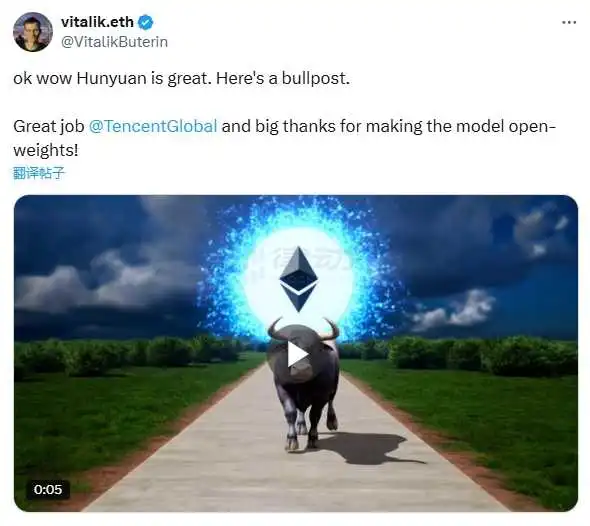This screenshot has height=526, width=590.
Task: Click the green hedge on video's left
Action: (x=128, y=354)
